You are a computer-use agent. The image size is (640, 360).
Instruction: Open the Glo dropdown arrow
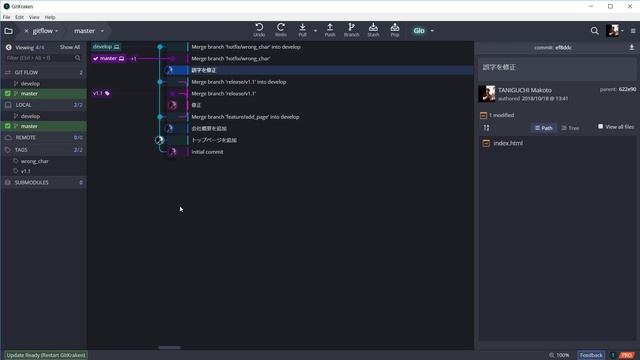[x=432, y=31]
